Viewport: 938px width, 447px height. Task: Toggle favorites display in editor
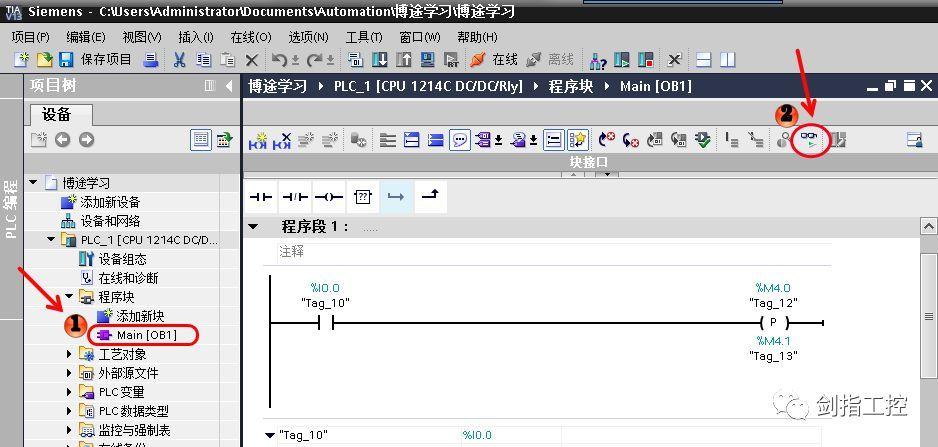tap(578, 141)
